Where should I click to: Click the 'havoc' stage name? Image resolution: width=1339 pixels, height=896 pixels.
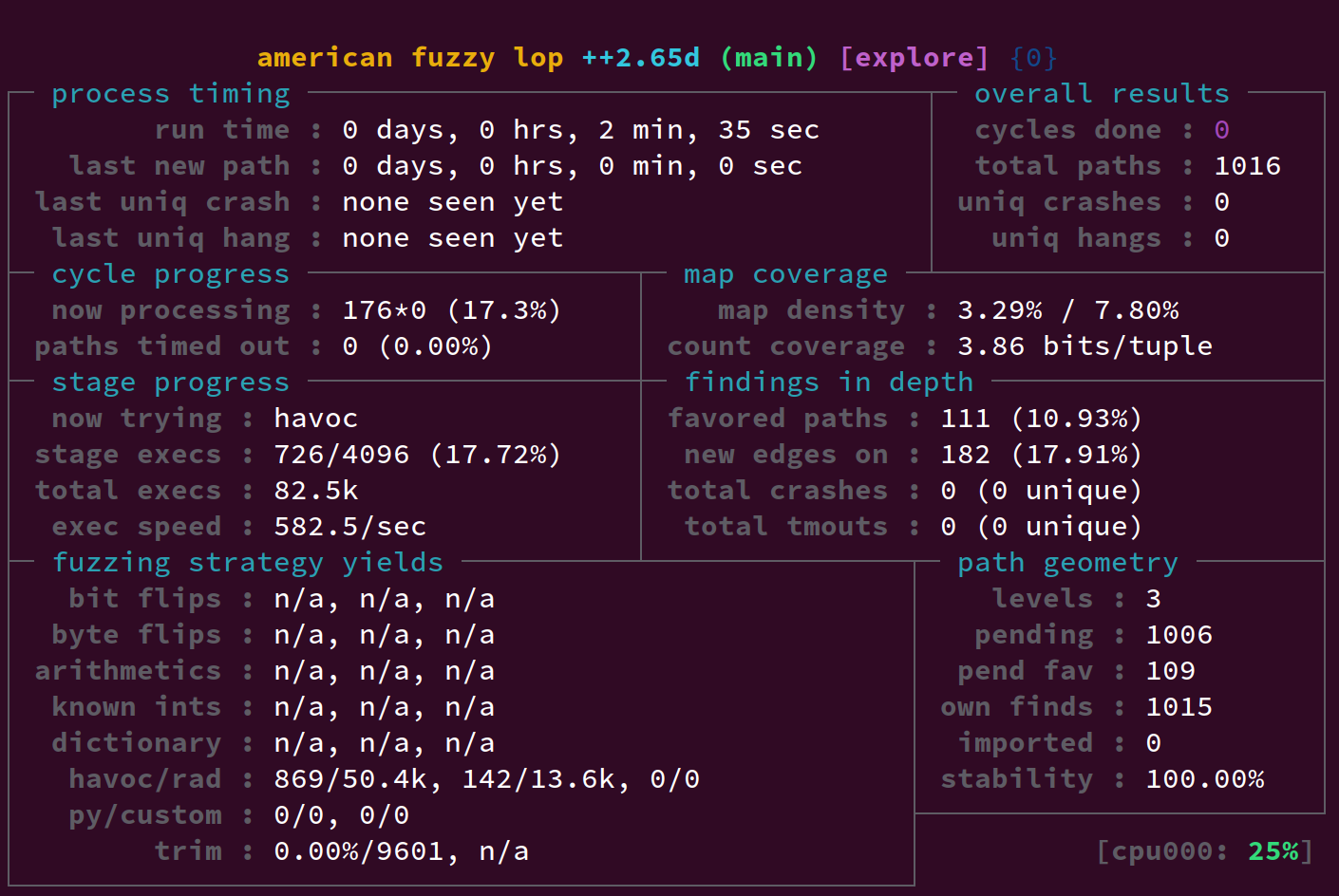point(316,419)
